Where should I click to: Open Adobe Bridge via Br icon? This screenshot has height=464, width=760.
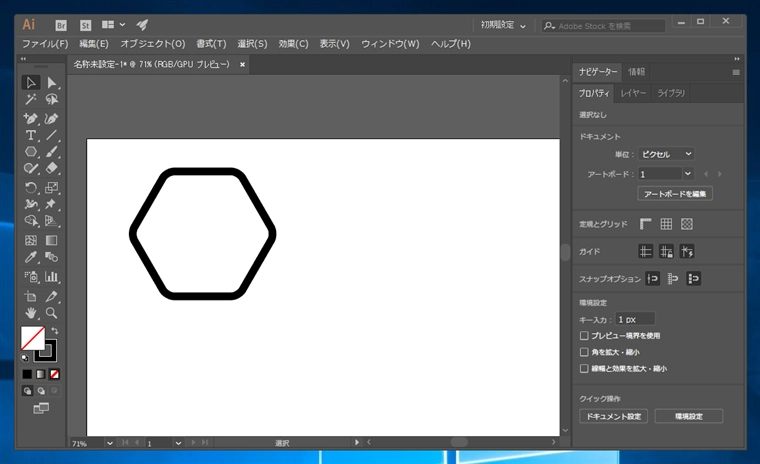click(x=61, y=25)
